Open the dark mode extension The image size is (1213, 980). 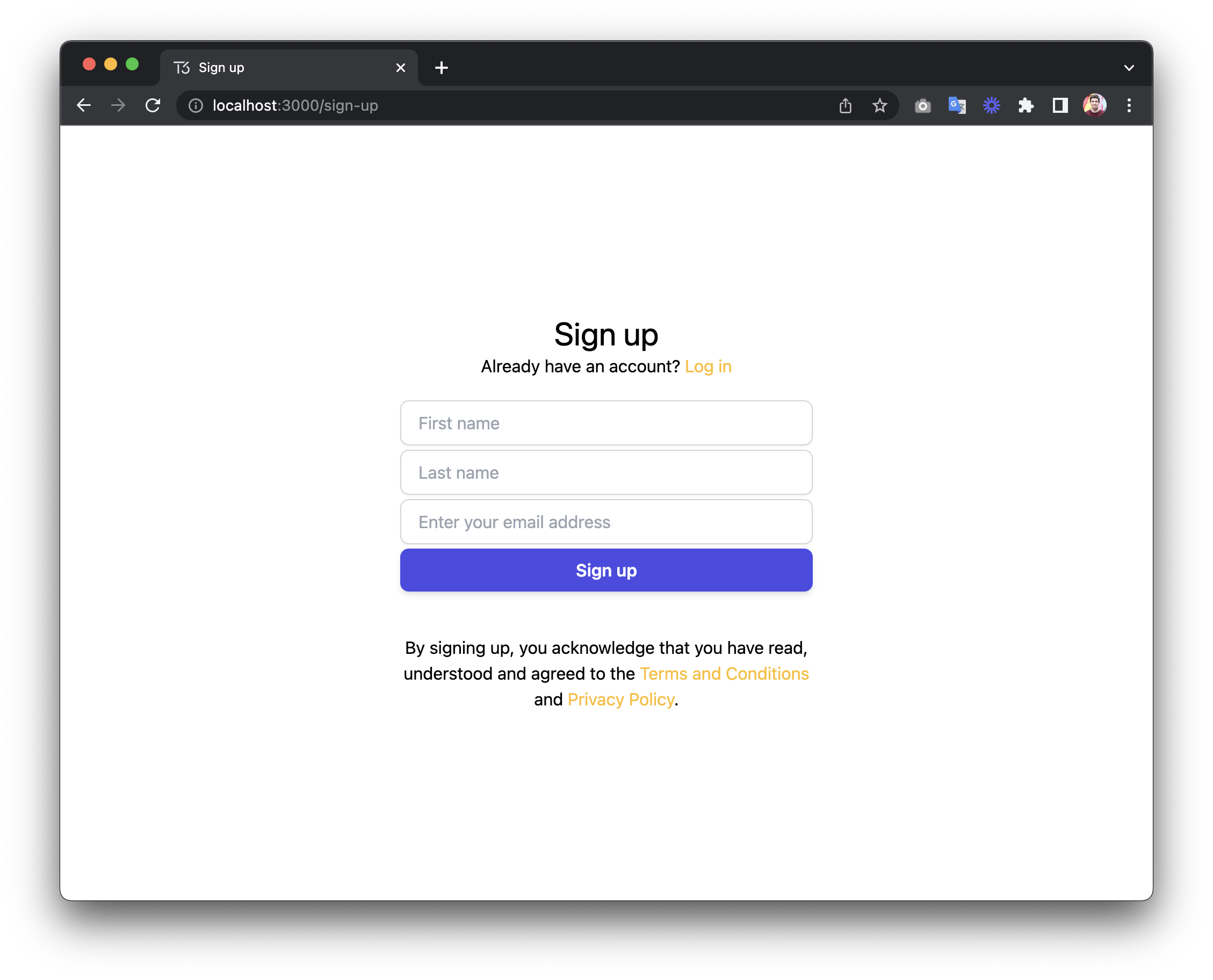click(x=1060, y=105)
